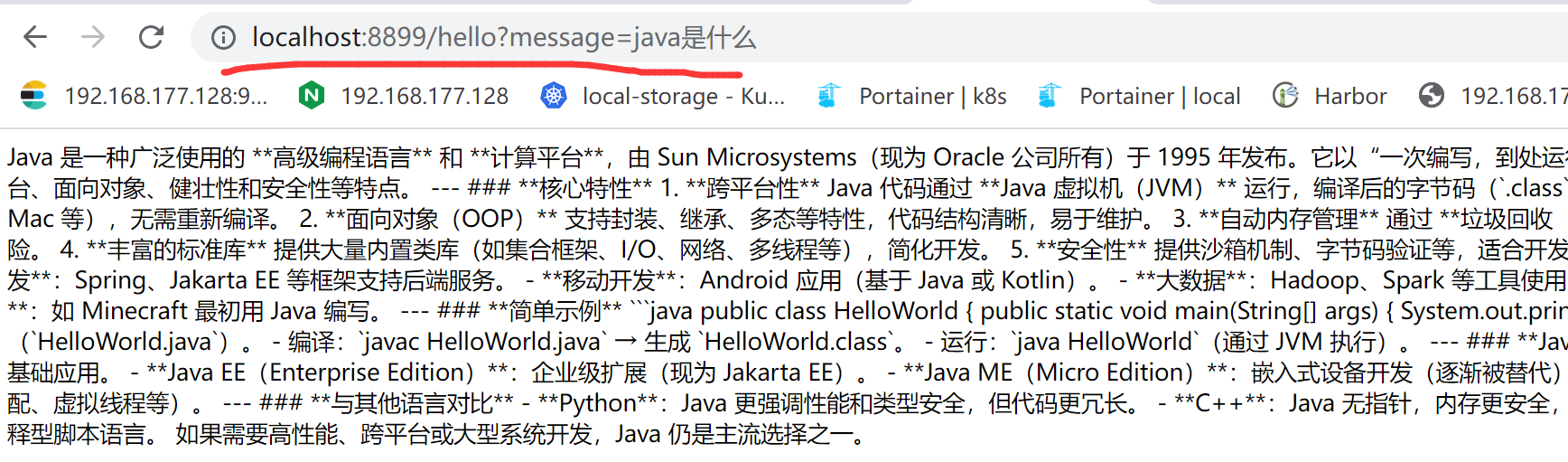Click the text "Sun Microsystems"
The width and height of the screenshot is (1568, 462).
[x=757, y=157]
